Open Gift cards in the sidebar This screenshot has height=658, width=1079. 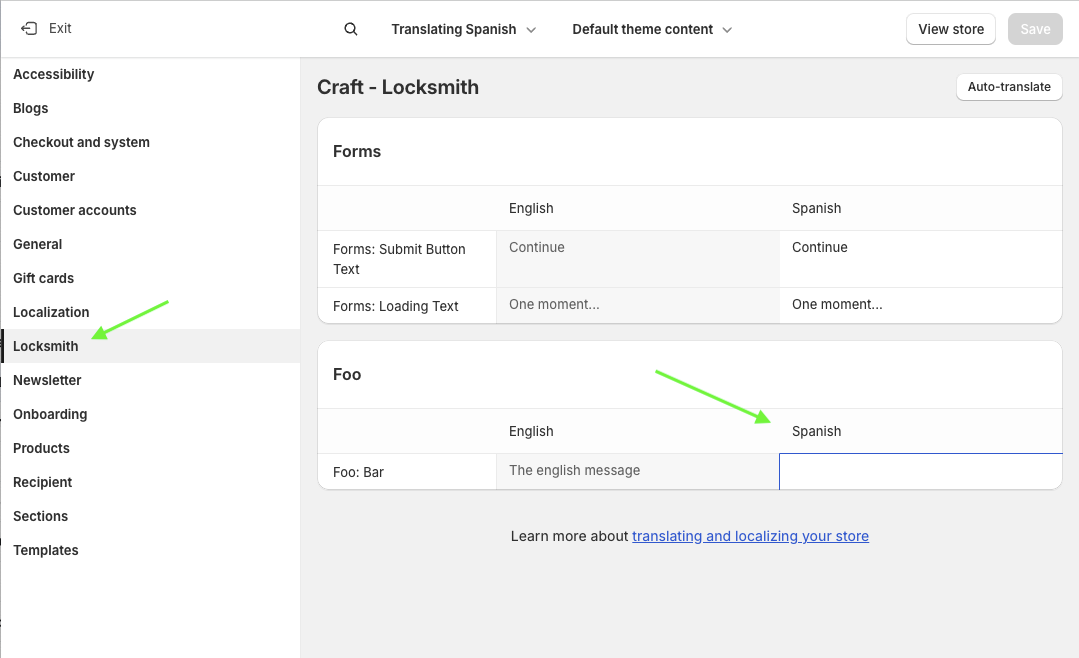tap(43, 278)
